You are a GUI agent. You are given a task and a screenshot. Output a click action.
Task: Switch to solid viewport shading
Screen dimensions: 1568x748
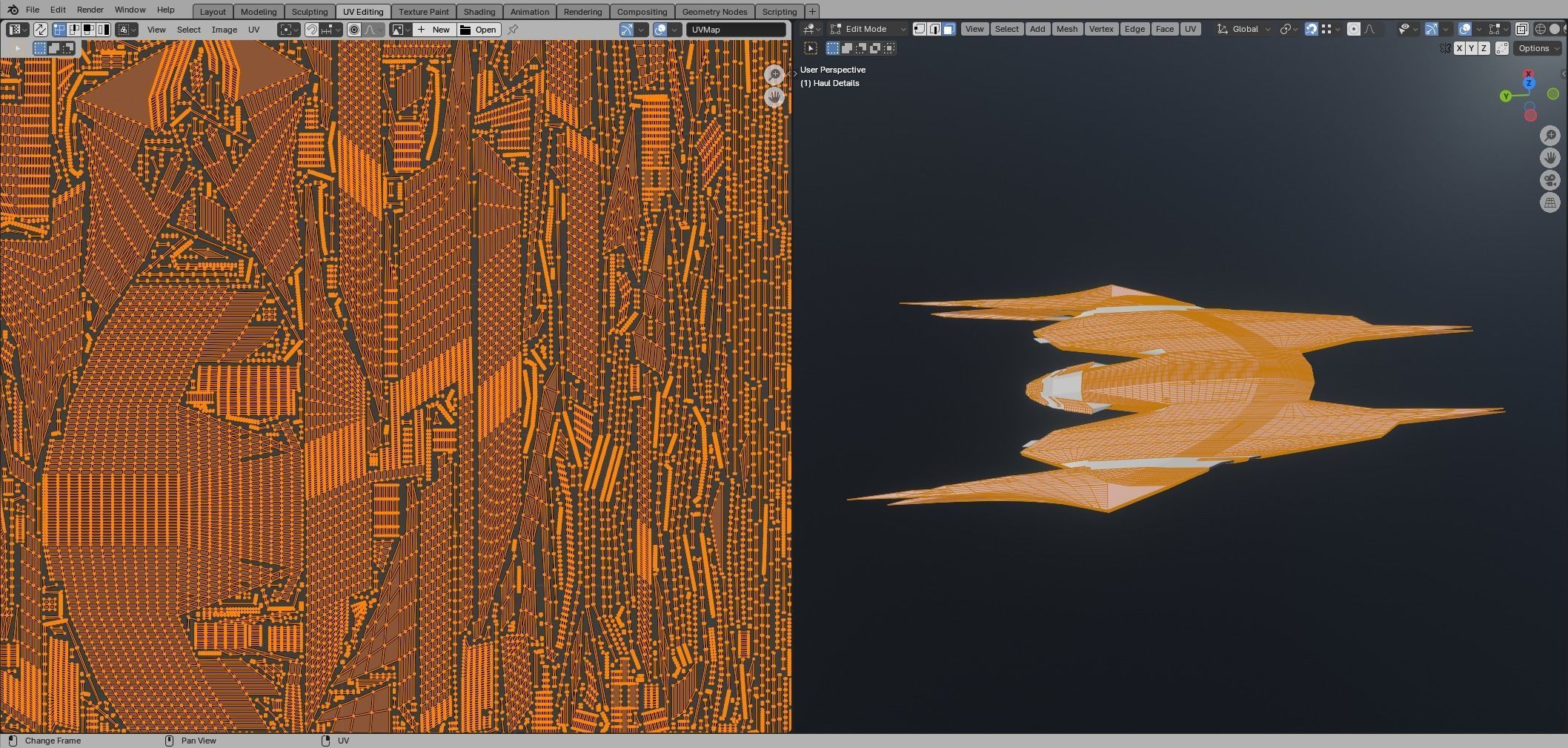[1555, 29]
